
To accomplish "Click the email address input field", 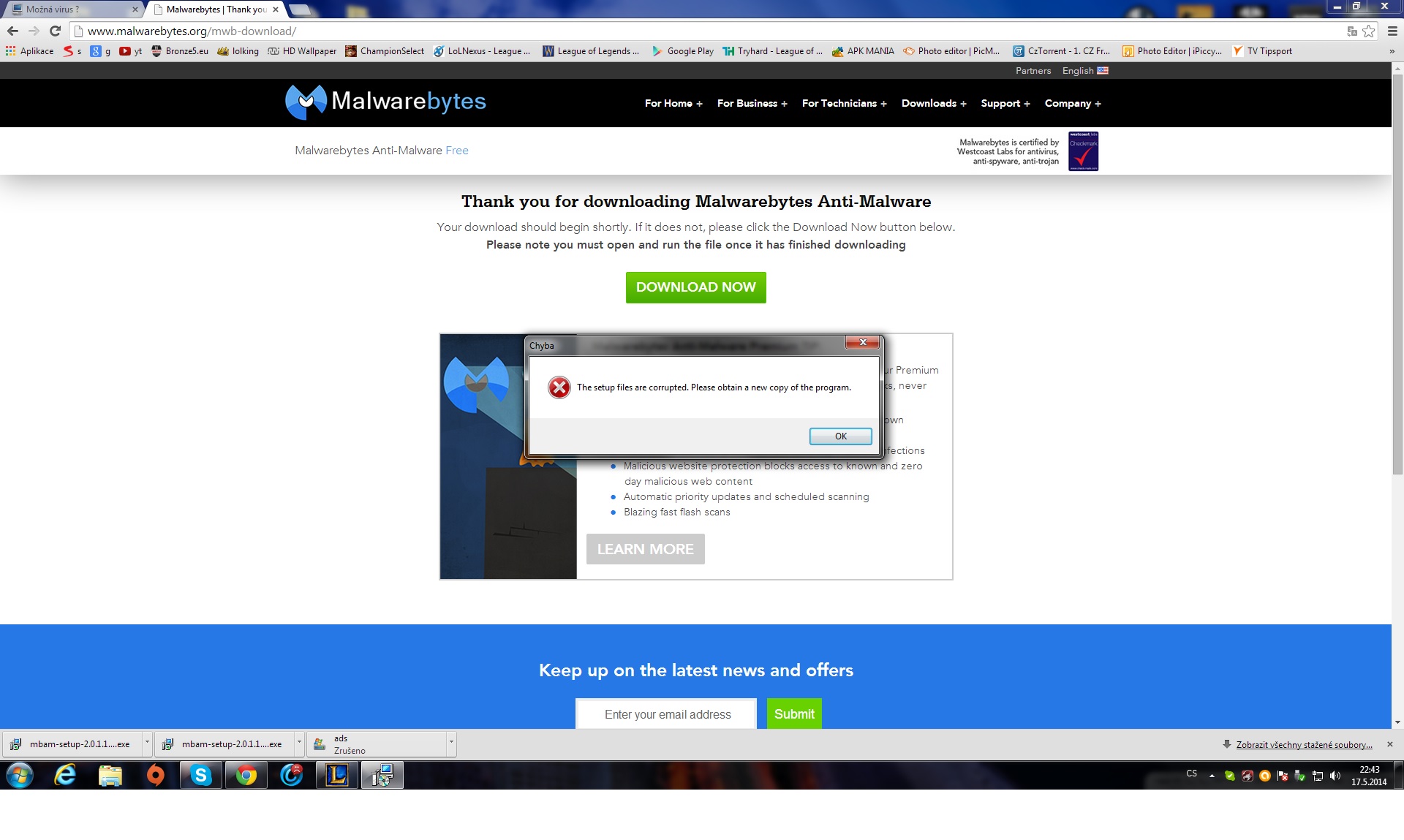I will click(x=667, y=714).
